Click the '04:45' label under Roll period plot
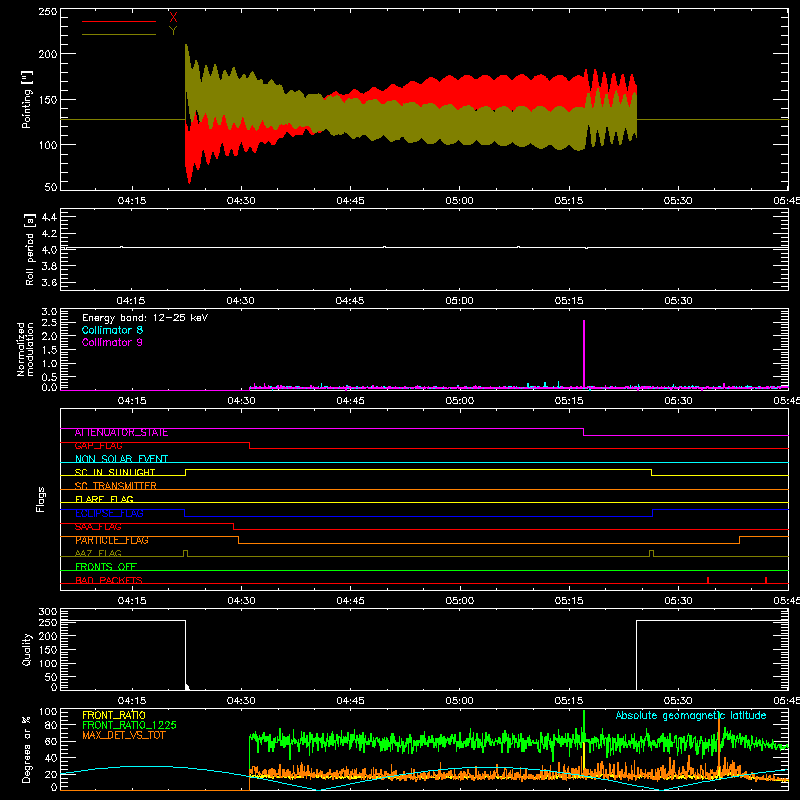Viewport: 800px width, 800px height. point(349,301)
